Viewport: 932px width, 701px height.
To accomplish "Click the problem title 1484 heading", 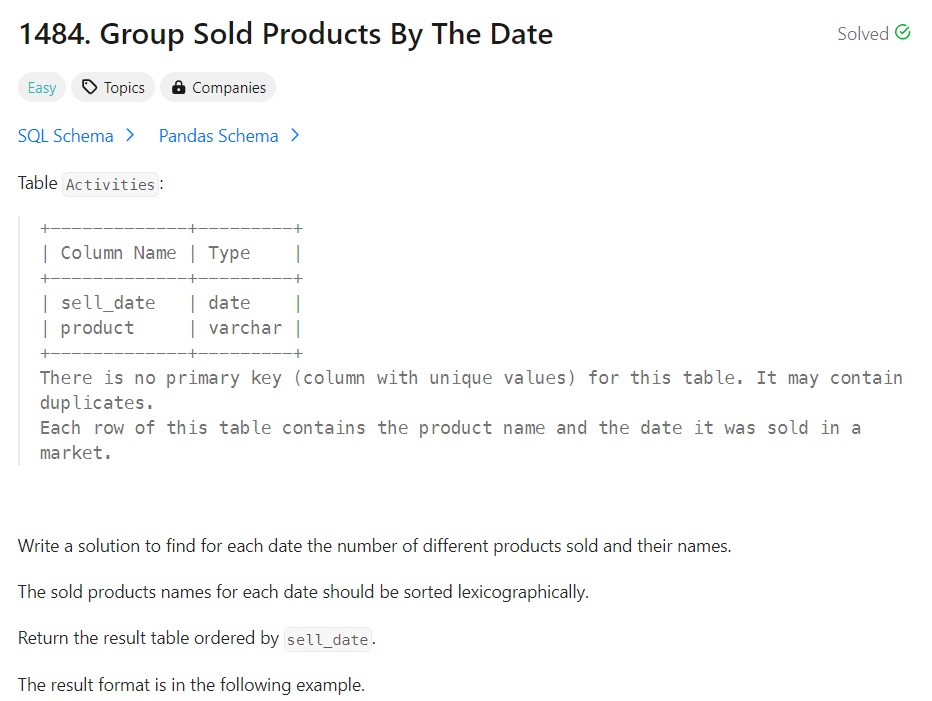I will point(286,34).
